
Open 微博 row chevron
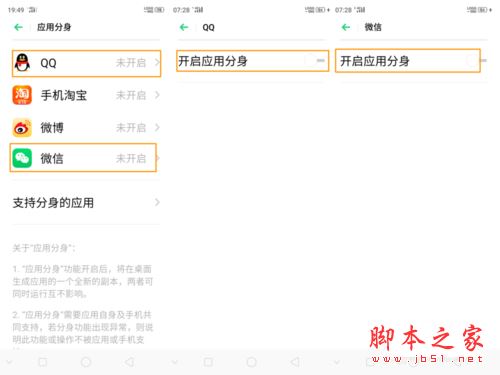[x=157, y=127]
